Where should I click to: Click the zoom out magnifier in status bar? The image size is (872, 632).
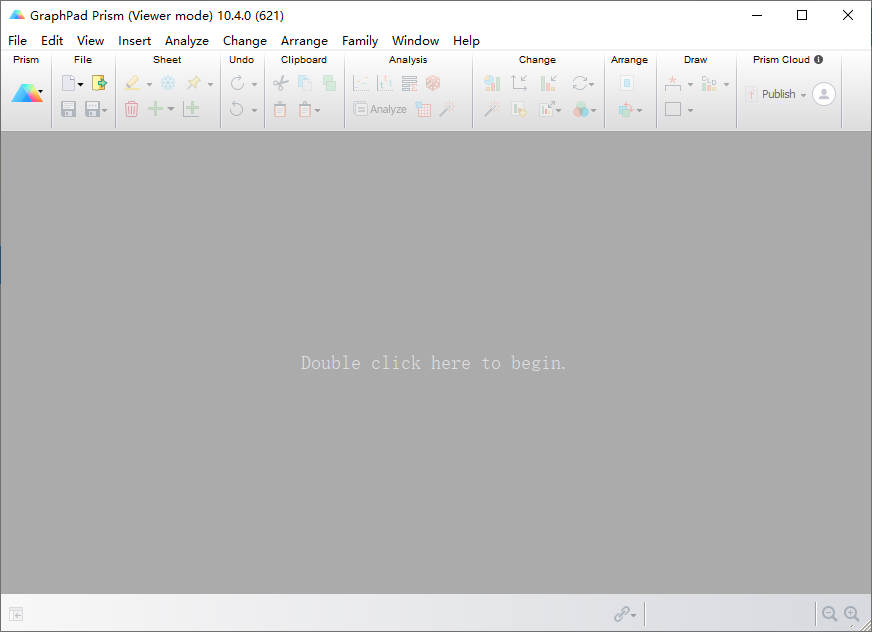click(829, 614)
